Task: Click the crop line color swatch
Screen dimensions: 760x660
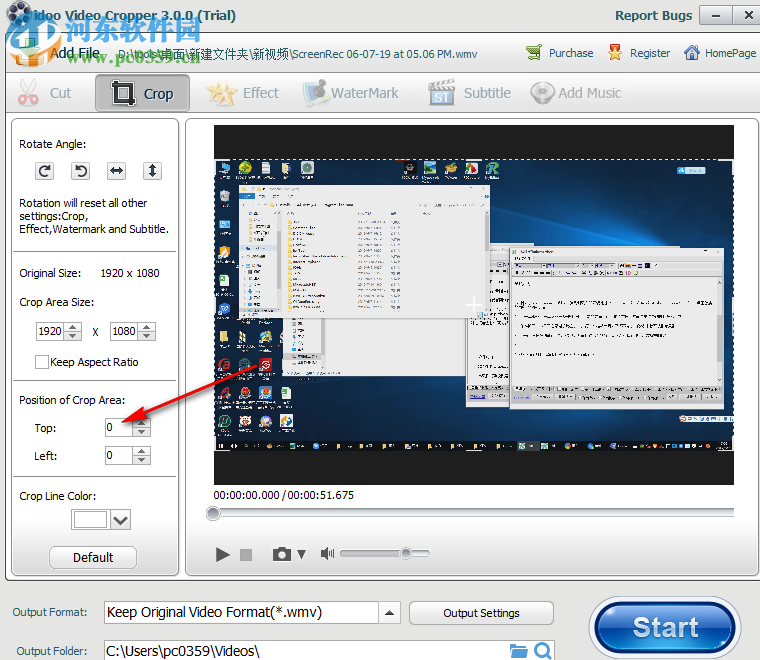Action: tap(90, 519)
